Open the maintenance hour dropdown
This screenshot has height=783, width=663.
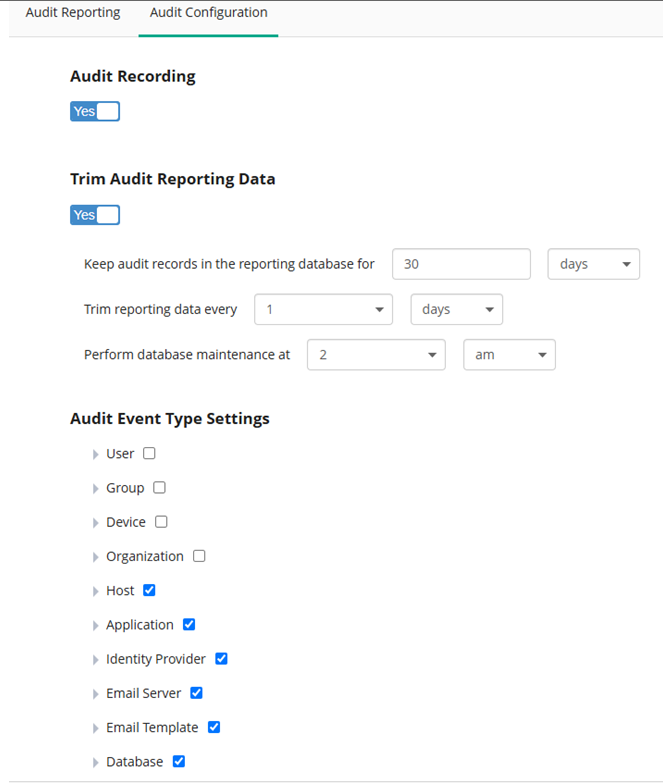tap(376, 355)
